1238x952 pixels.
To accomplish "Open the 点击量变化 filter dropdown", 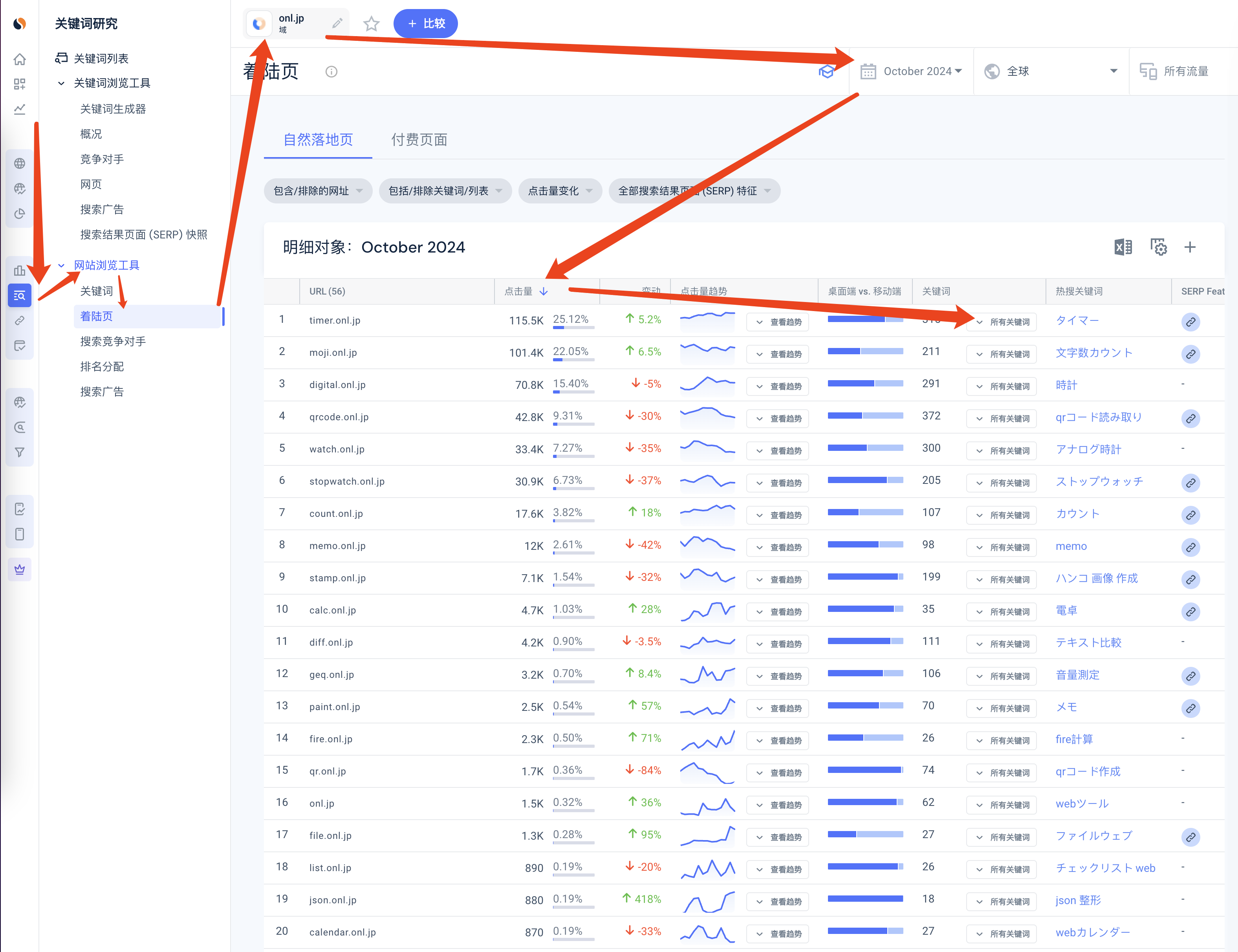I will (x=560, y=191).
